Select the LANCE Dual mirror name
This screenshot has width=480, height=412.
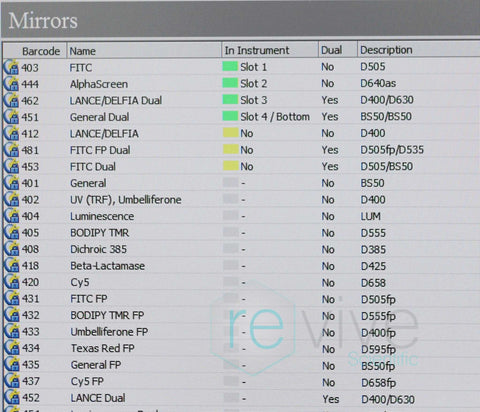click(98, 398)
